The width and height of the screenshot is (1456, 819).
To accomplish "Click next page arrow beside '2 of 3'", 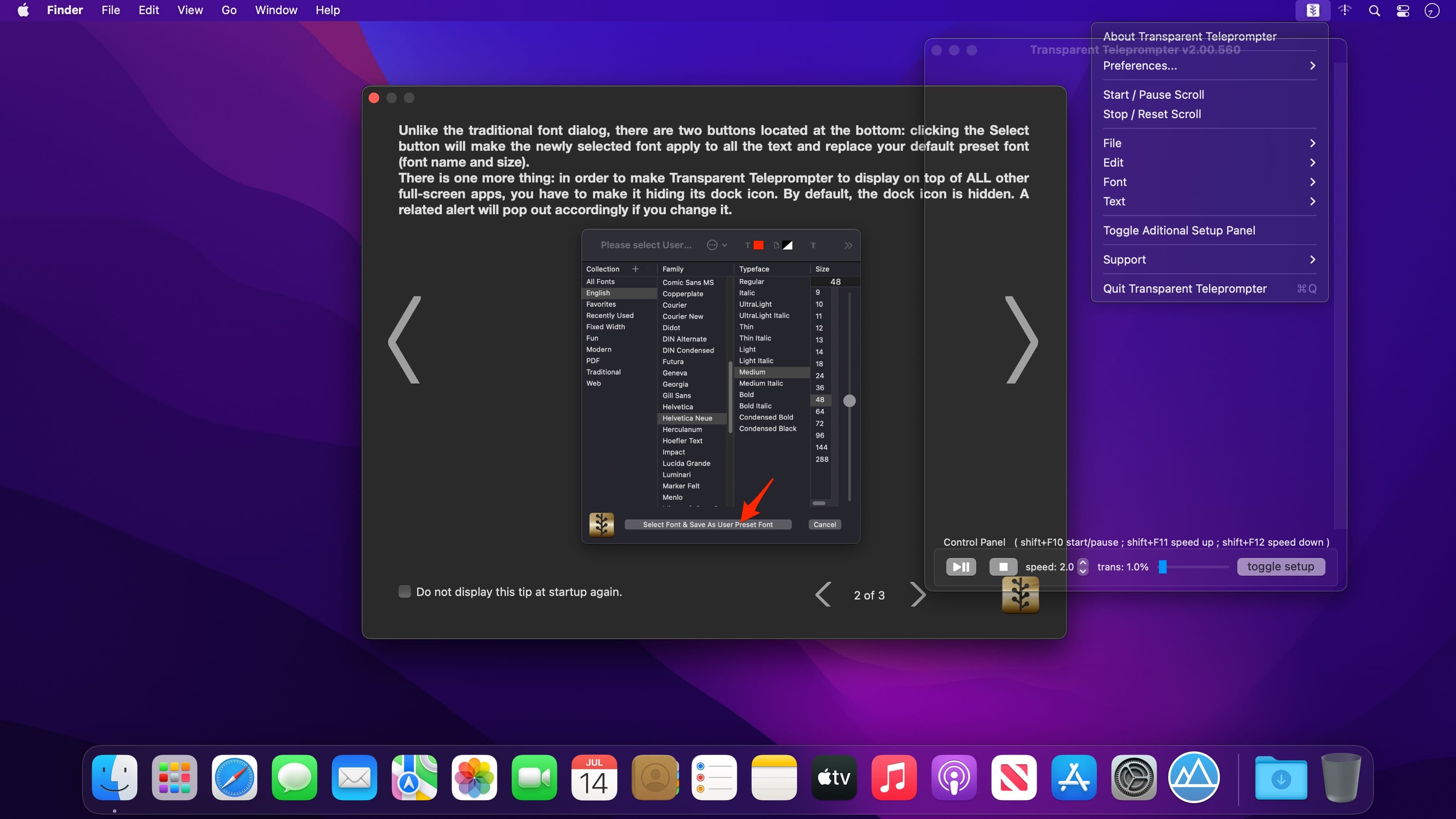I will (917, 595).
